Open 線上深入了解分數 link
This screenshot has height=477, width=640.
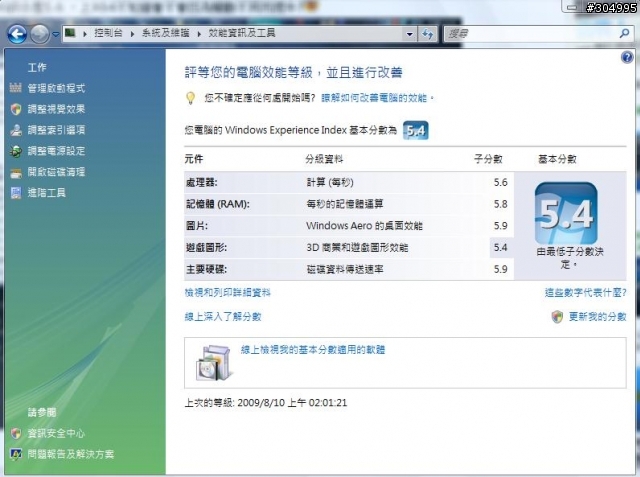click(223, 317)
